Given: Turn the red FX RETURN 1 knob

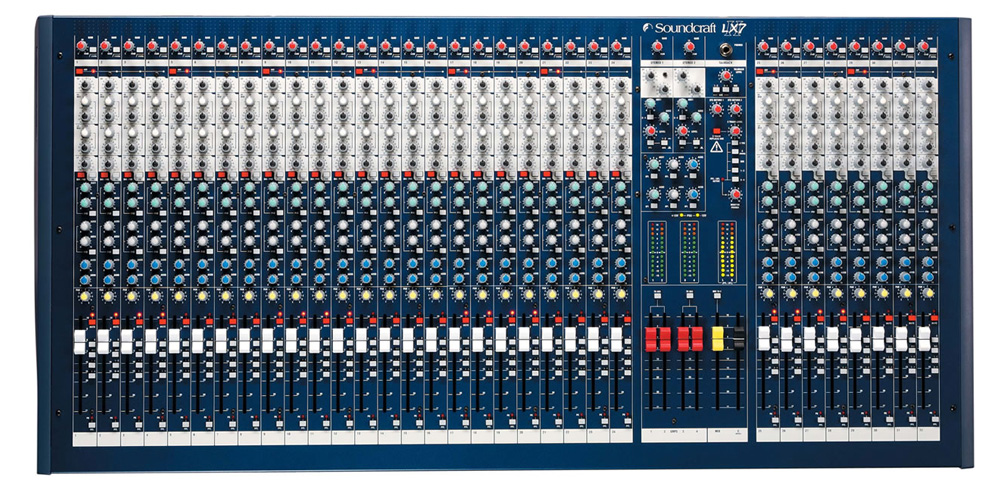Looking at the screenshot, I should 716,109.
